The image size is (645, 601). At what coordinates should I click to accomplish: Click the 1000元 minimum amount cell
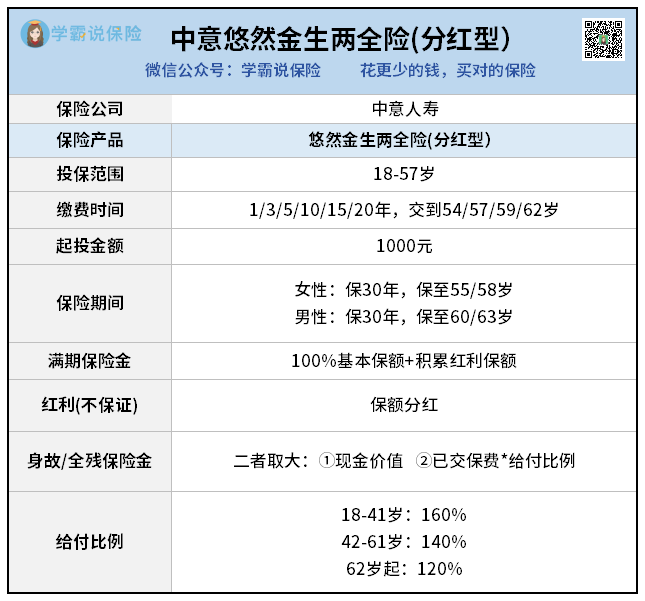click(404, 246)
